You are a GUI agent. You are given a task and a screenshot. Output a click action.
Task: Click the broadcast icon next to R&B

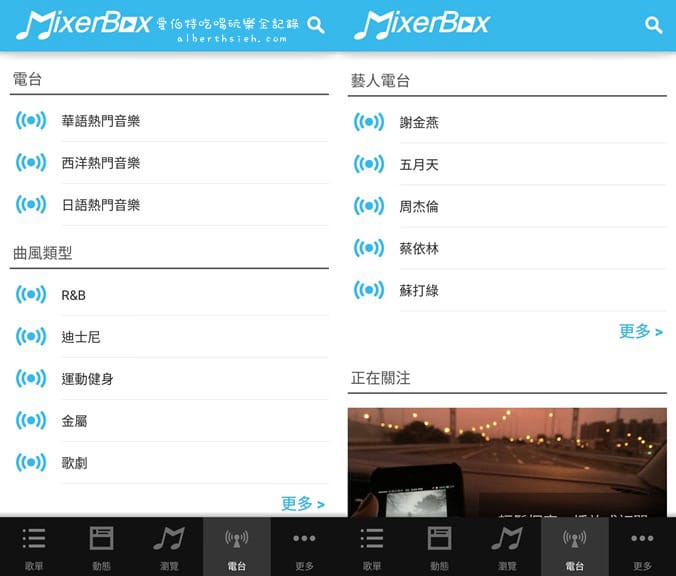(x=31, y=294)
